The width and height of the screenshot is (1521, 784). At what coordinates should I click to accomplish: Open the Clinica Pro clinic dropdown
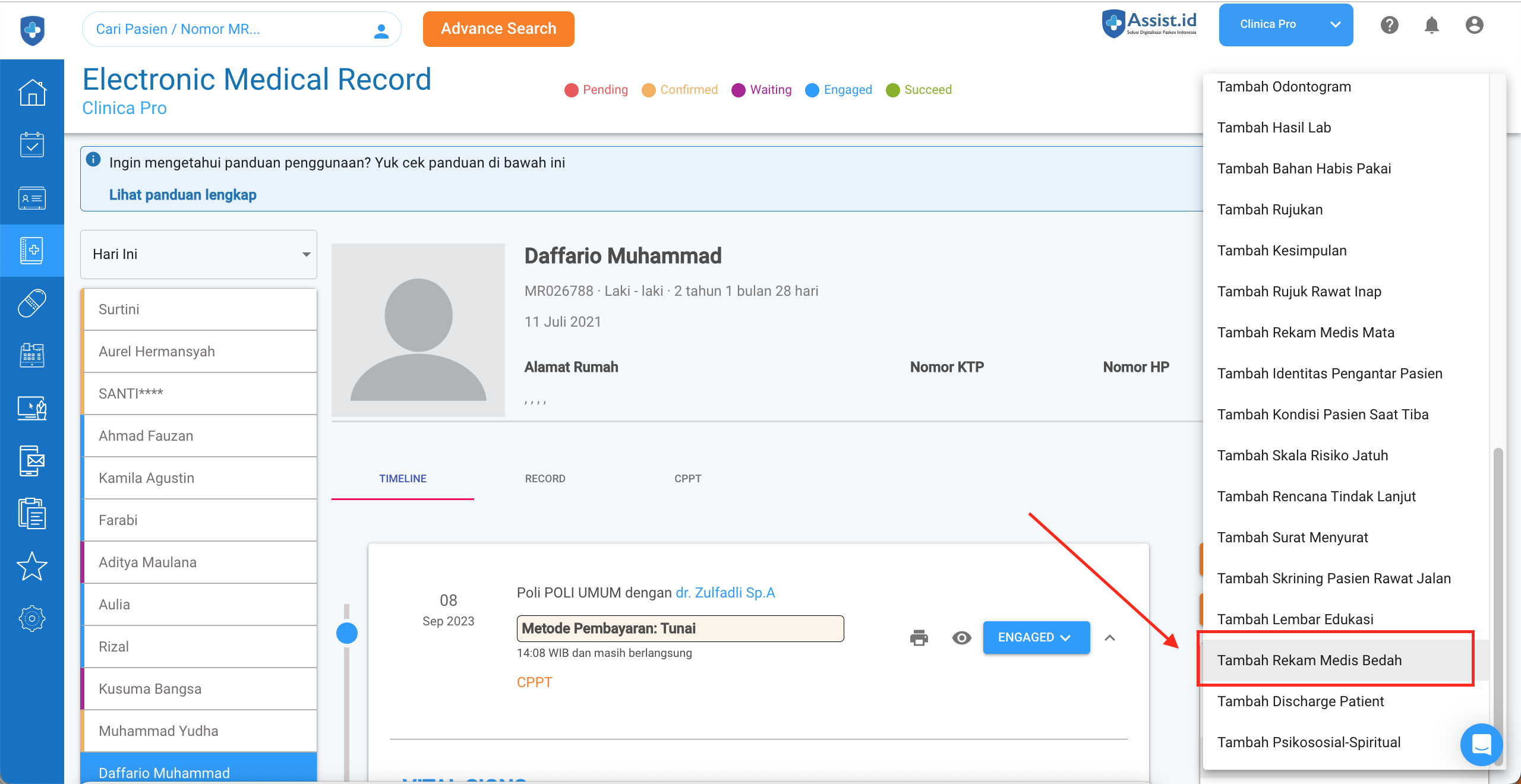click(x=1286, y=25)
